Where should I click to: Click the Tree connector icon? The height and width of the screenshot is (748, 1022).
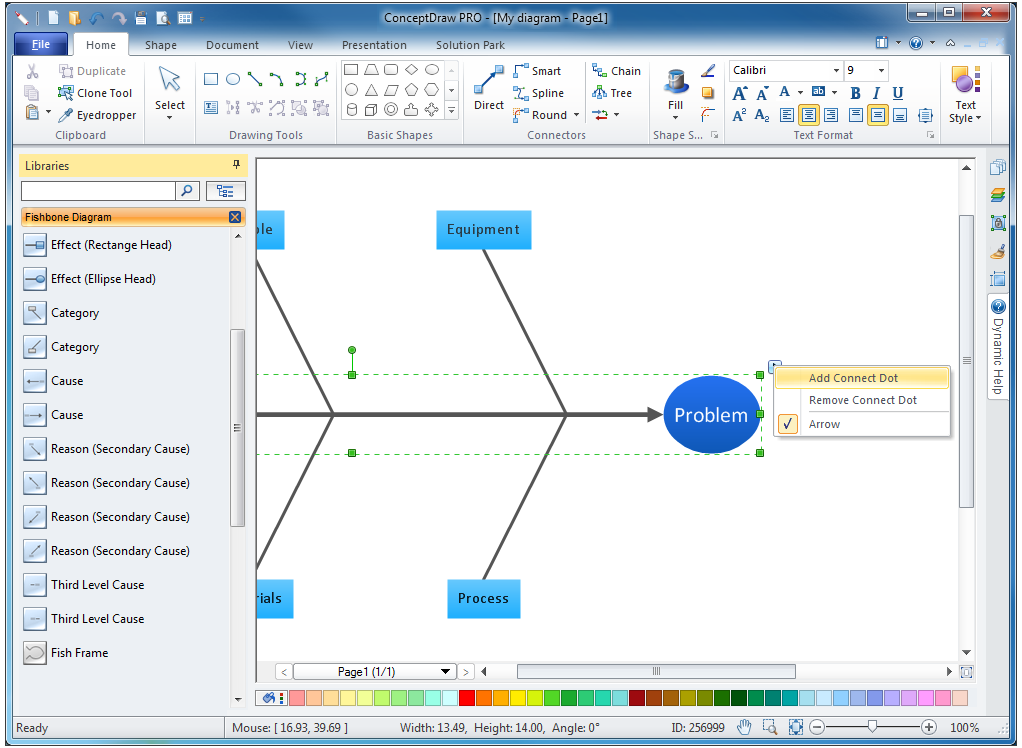[612, 93]
